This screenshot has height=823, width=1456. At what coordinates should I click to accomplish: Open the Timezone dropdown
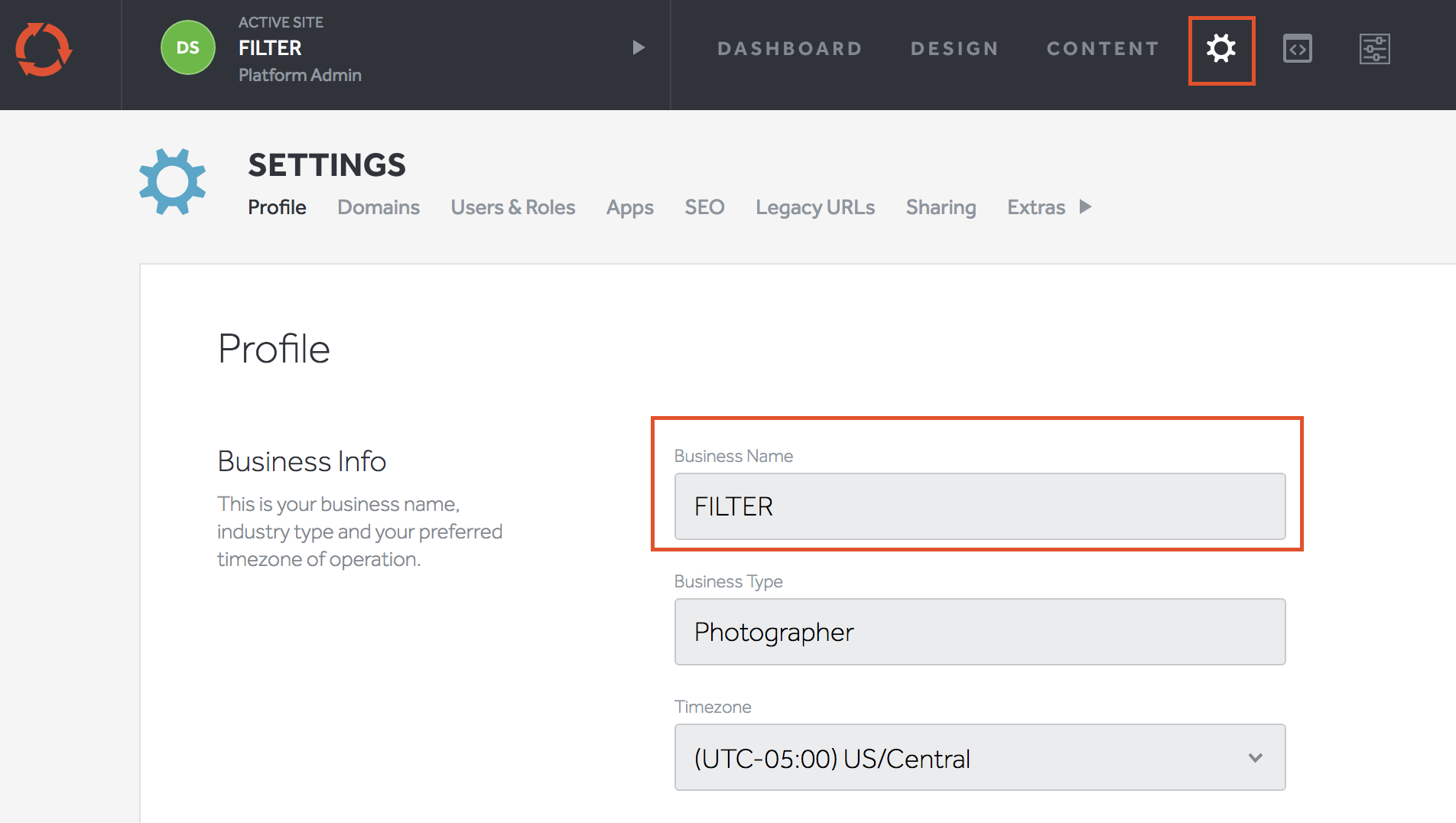pos(979,757)
